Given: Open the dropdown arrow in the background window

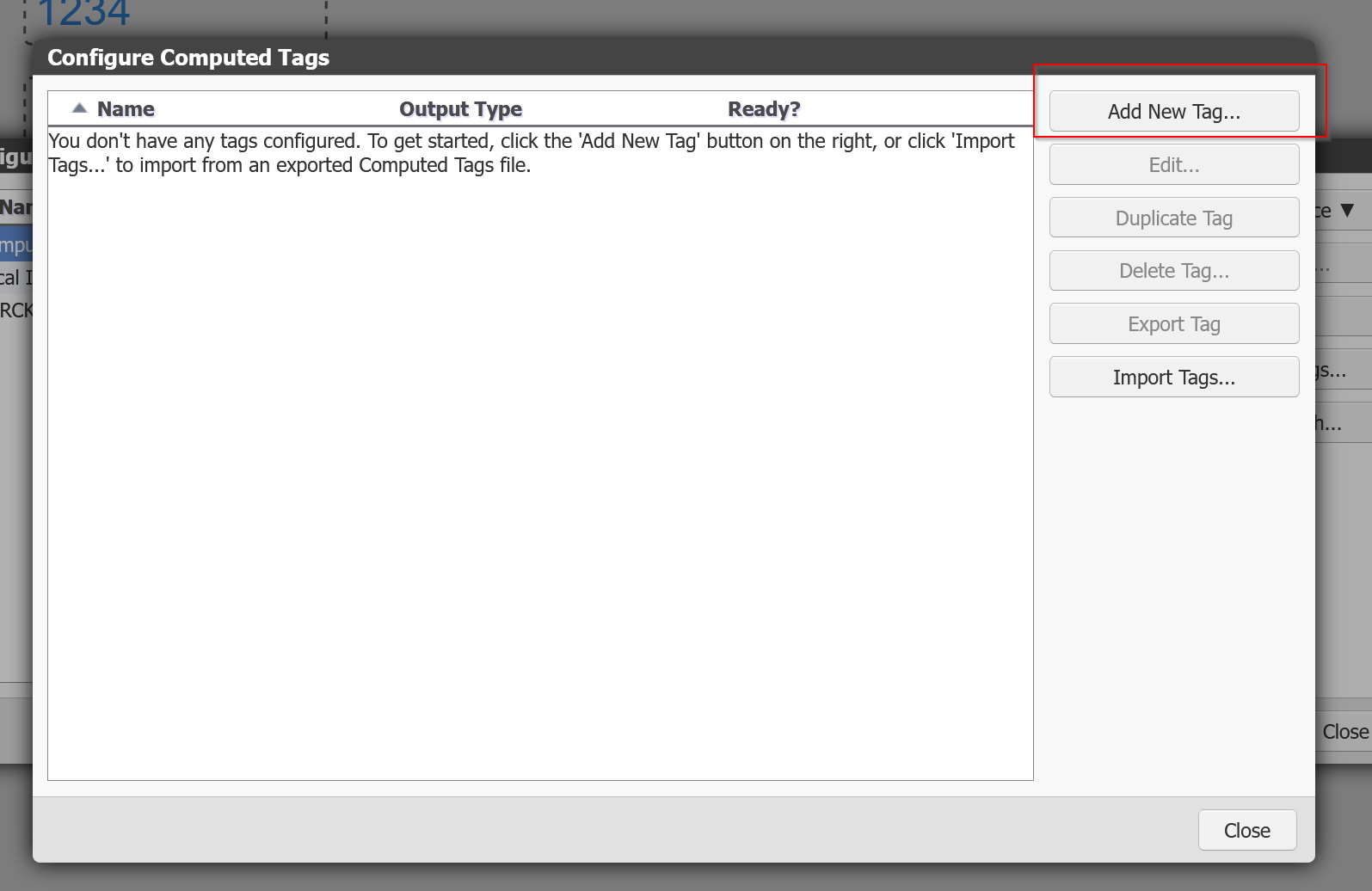Looking at the screenshot, I should [x=1347, y=211].
